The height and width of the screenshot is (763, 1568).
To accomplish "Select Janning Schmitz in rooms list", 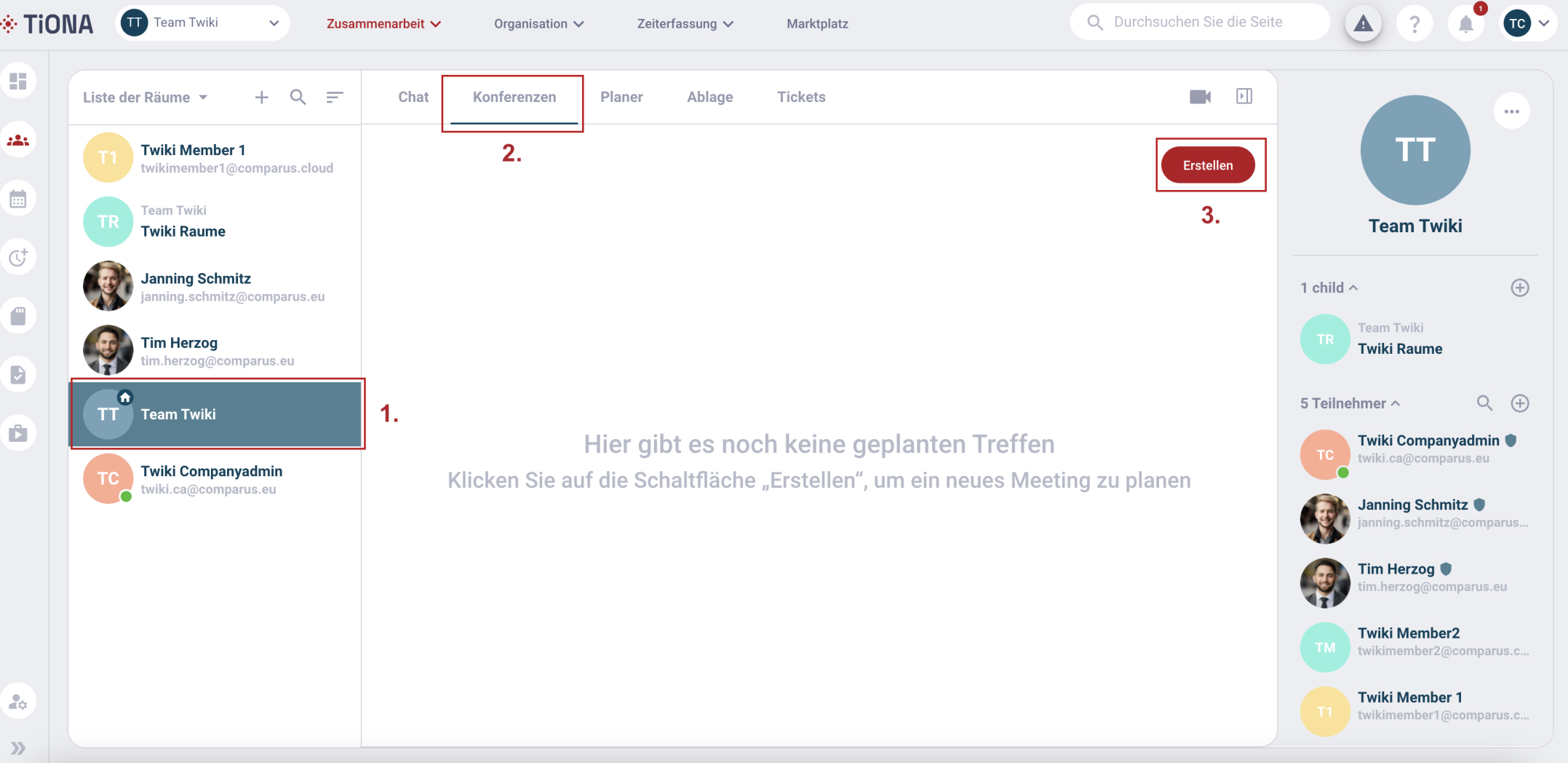I will pos(215,286).
